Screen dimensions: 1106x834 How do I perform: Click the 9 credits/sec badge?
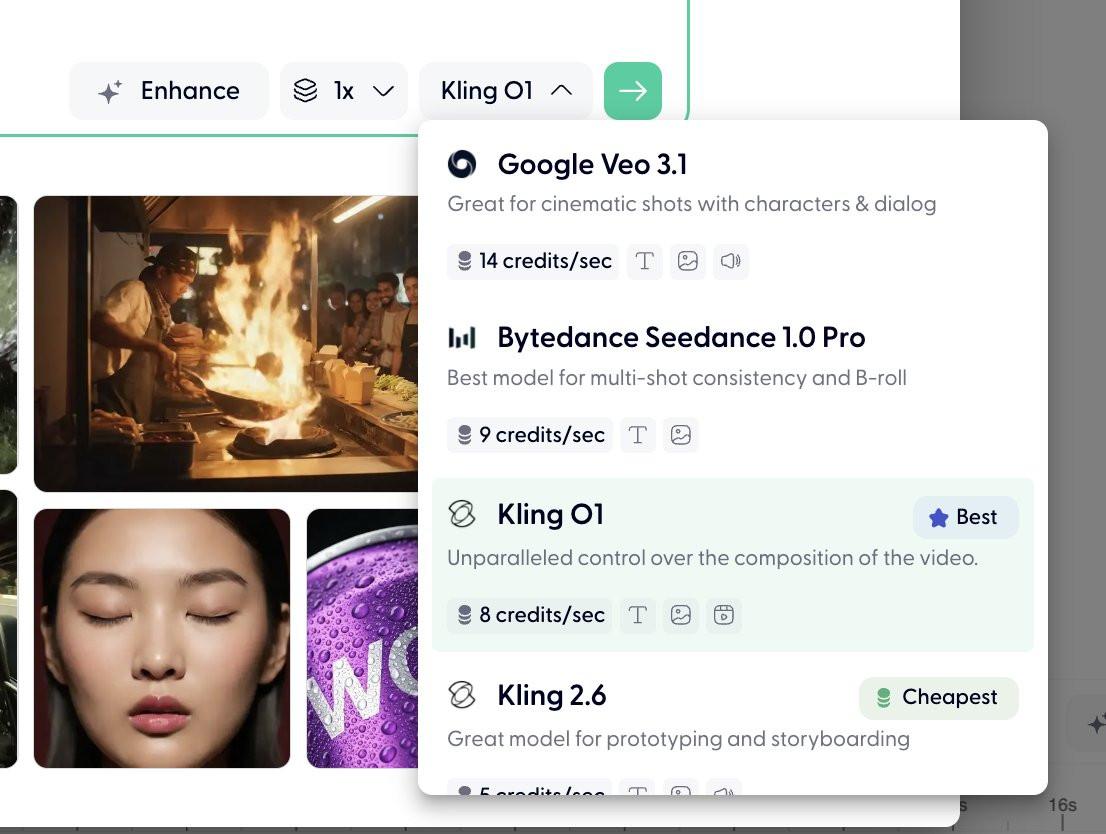(x=529, y=435)
